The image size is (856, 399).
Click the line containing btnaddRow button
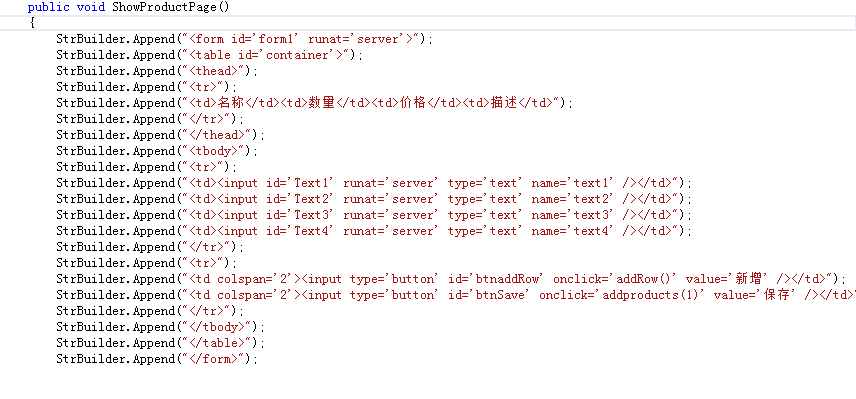451,279
